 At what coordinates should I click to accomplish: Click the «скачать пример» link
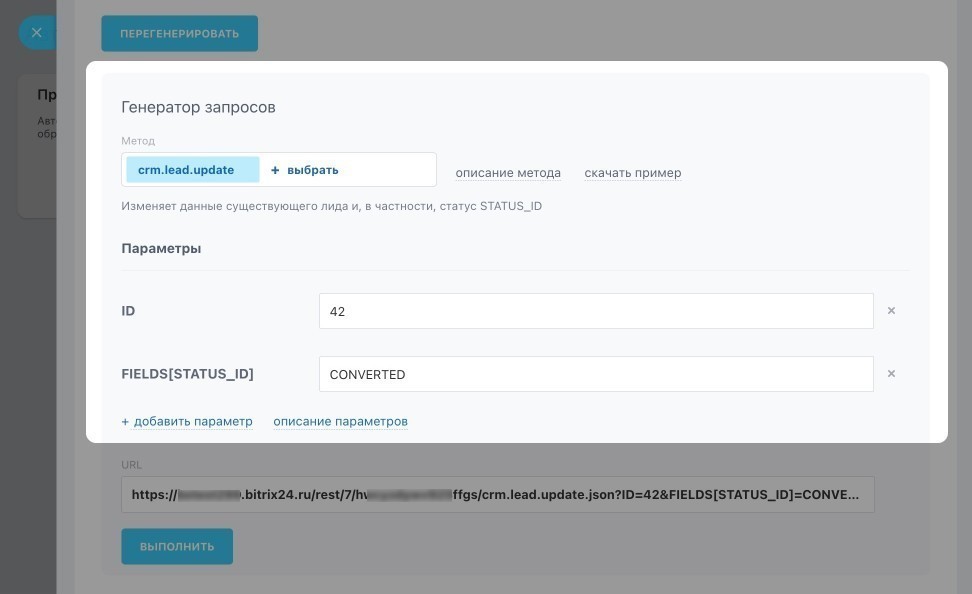coord(632,173)
